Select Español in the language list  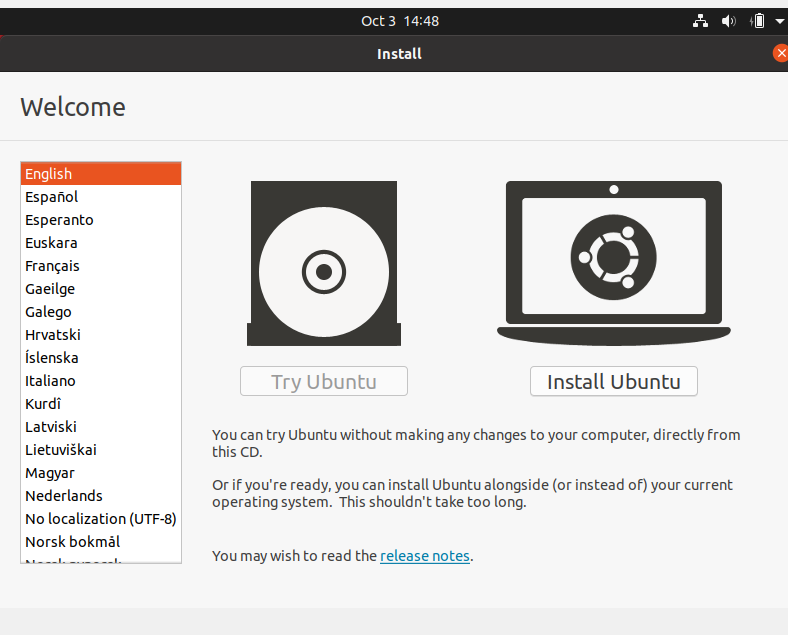click(101, 197)
